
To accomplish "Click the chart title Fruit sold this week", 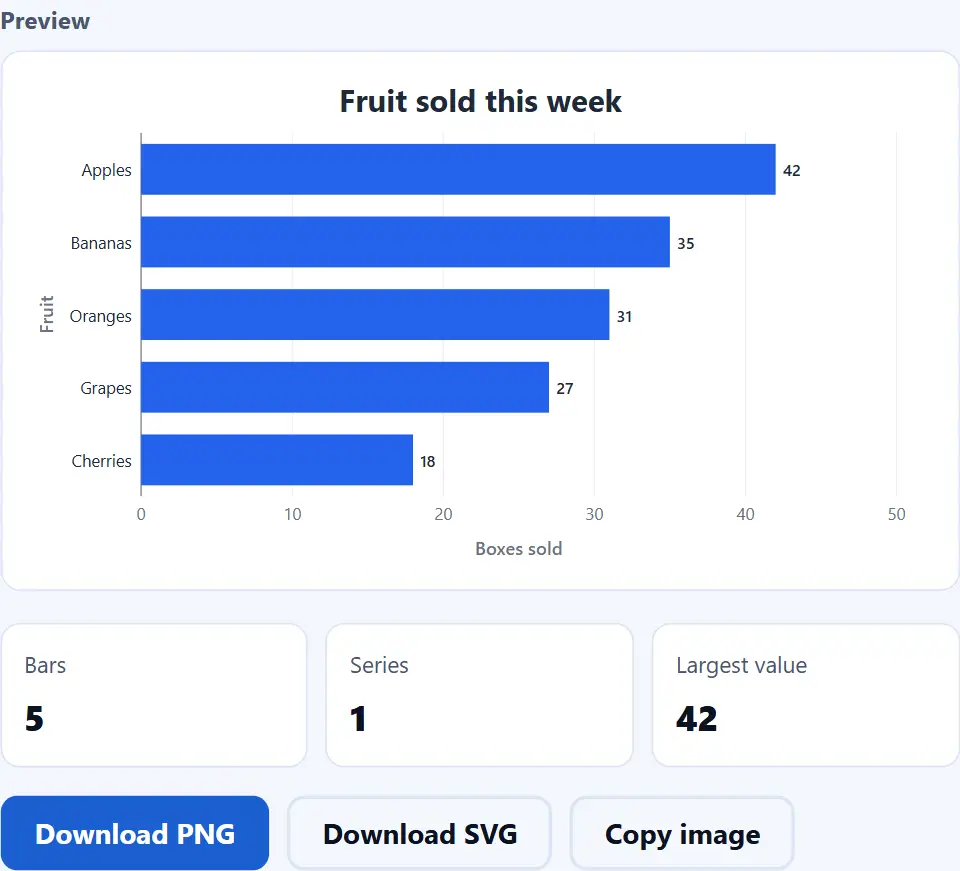I will point(481,102).
